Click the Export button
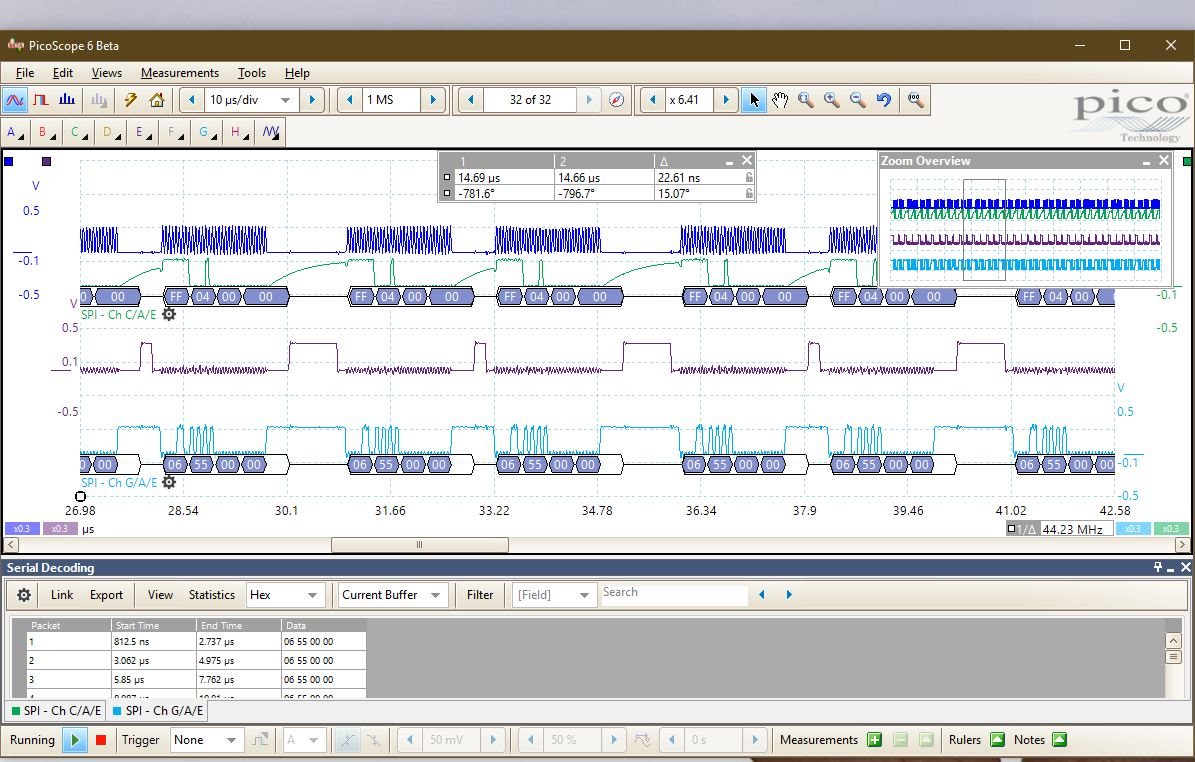The width and height of the screenshot is (1195, 762). (x=106, y=595)
